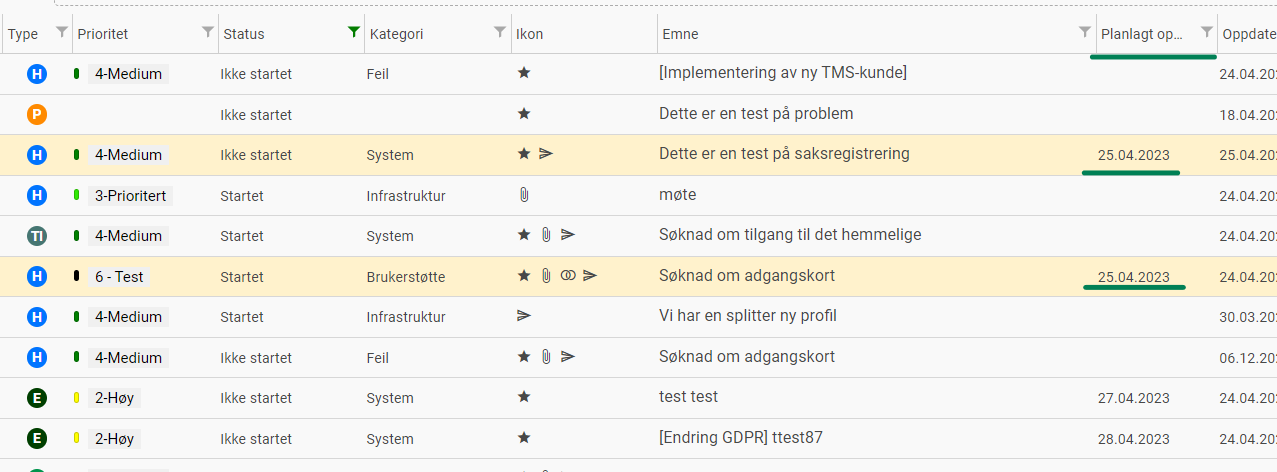Image resolution: width=1277 pixels, height=472 pixels.
Task: Click TI type icon in Søknad row
Action: tap(37, 236)
